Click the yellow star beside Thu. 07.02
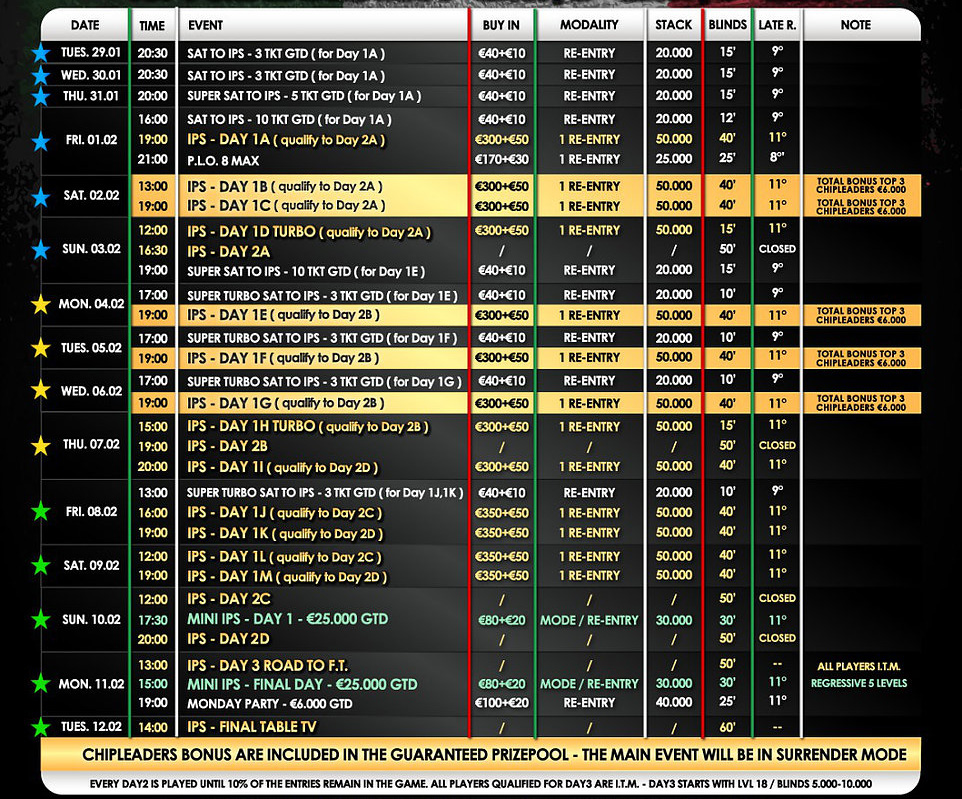 (x=41, y=445)
